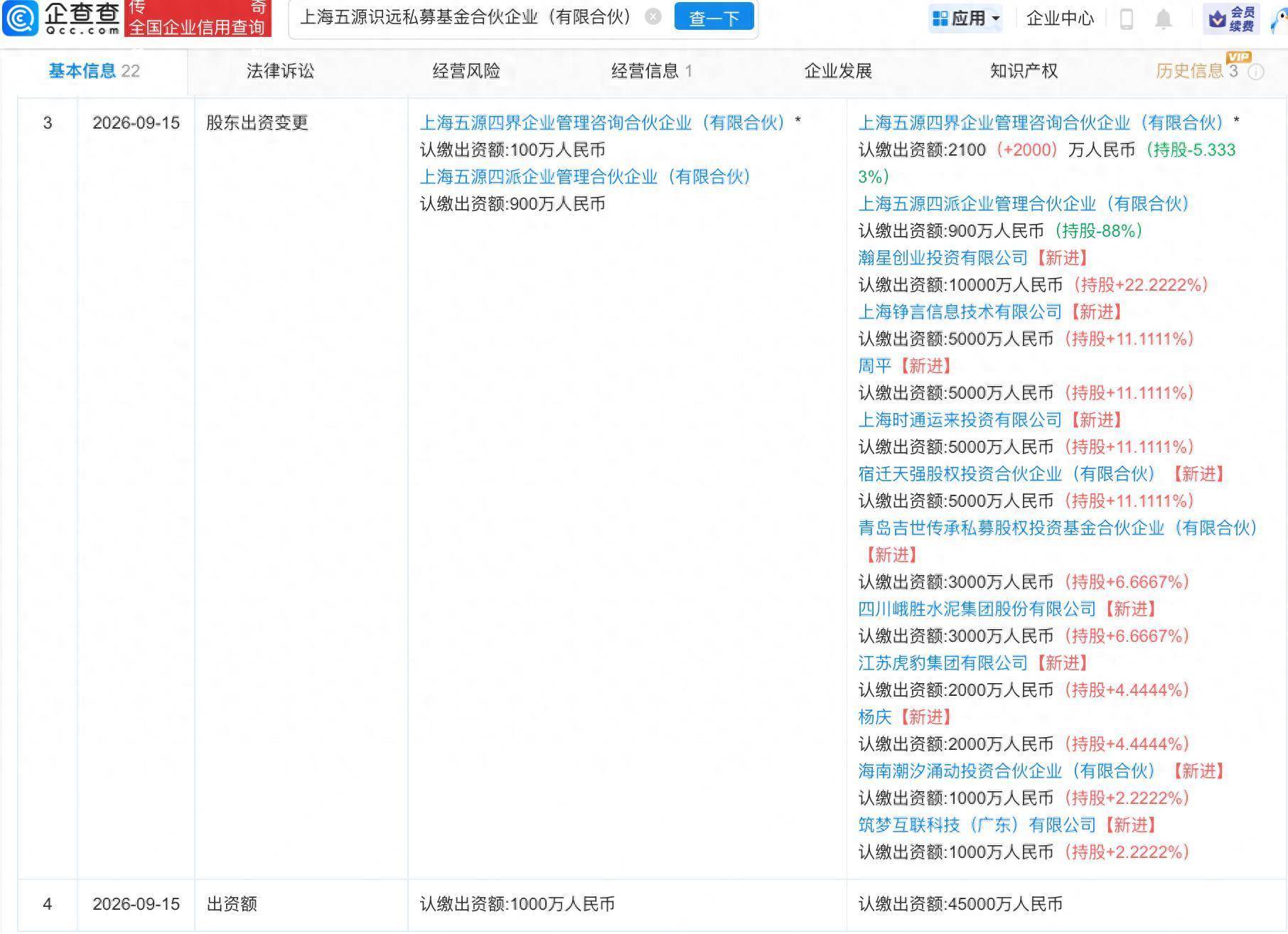Open 企业中心 menu
This screenshot has height=934, width=1288.
click(x=1060, y=18)
